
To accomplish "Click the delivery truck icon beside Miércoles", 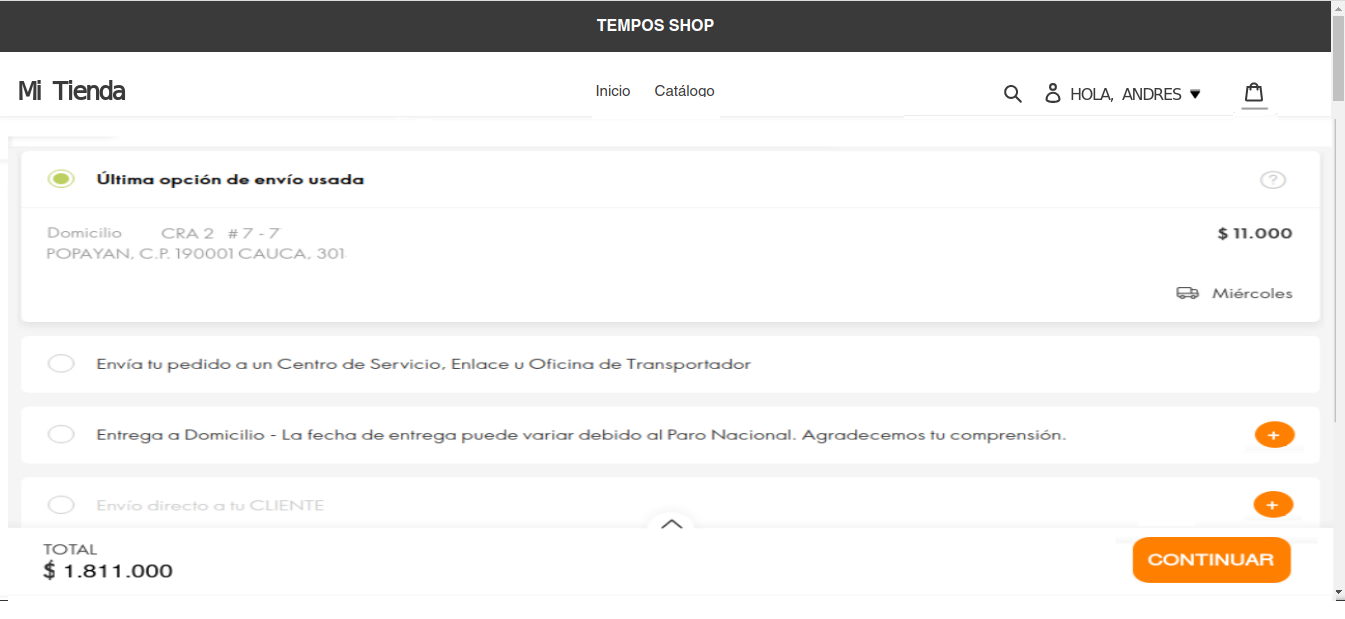I will click(x=1187, y=293).
